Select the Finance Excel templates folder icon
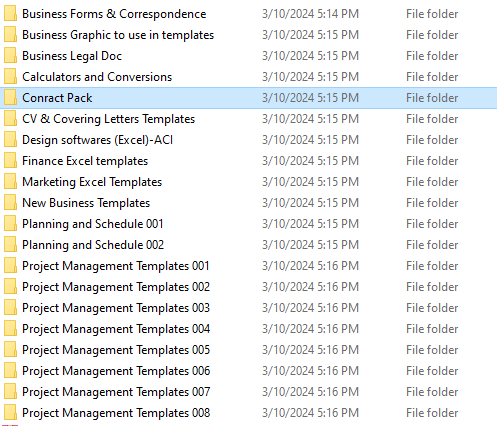This screenshot has height=426, width=497. click(x=10, y=161)
